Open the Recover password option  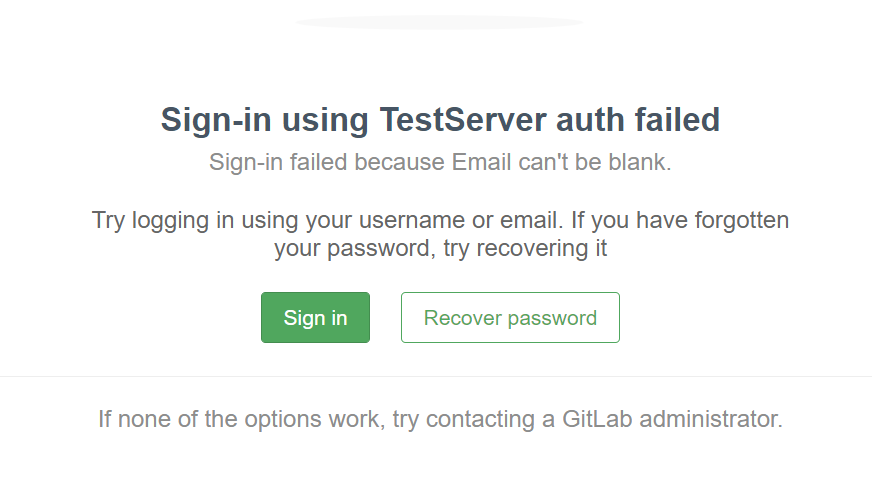point(510,318)
